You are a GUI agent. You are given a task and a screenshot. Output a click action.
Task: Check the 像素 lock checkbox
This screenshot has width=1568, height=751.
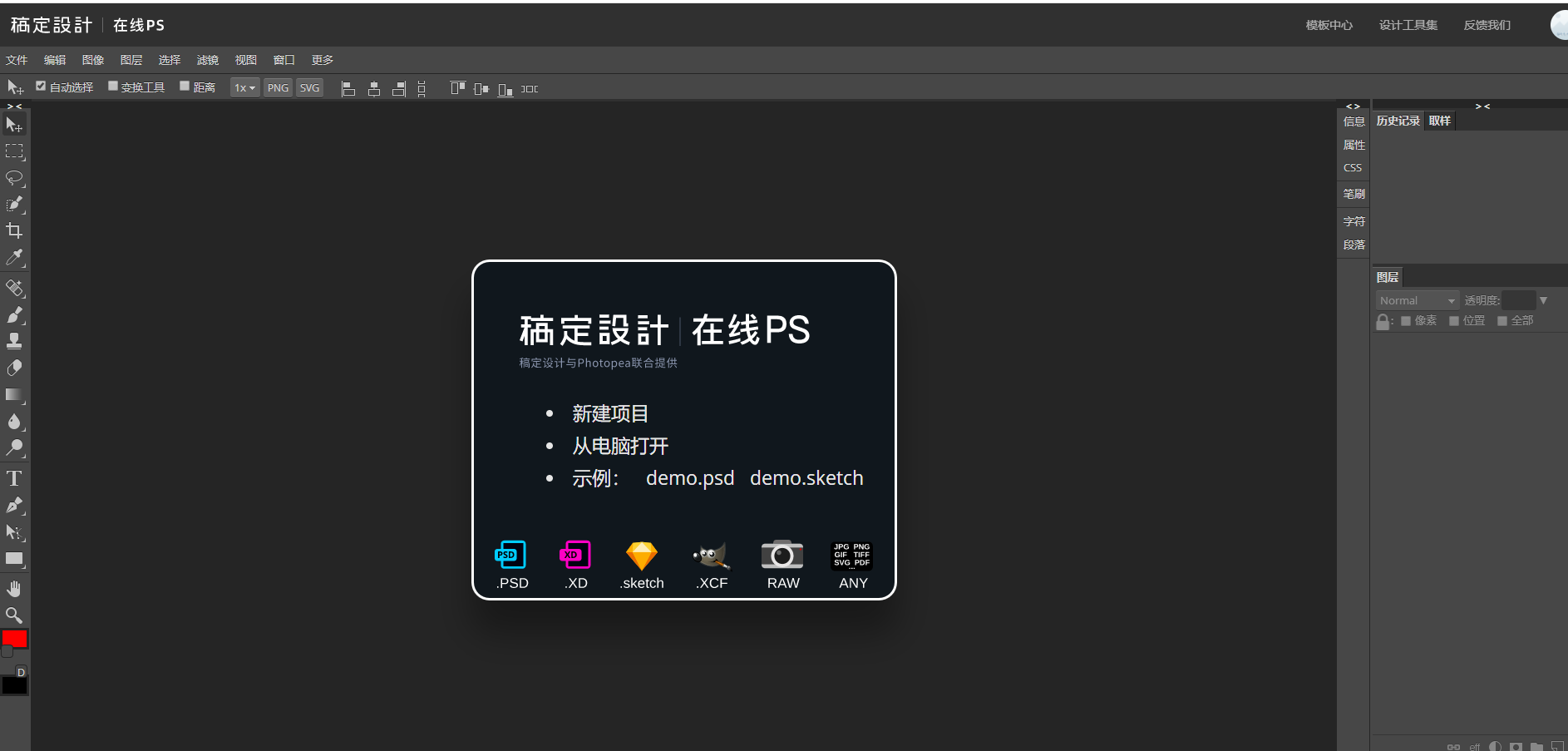pyautogui.click(x=1406, y=321)
